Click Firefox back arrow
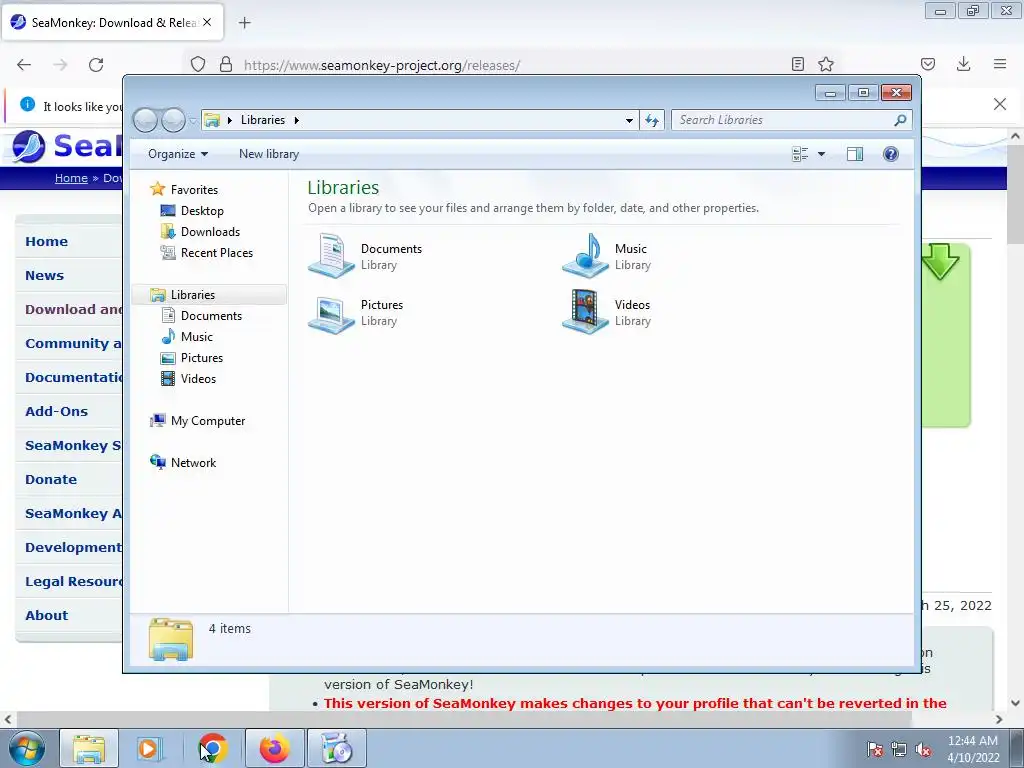Screen dimensions: 1024x768 point(24,65)
